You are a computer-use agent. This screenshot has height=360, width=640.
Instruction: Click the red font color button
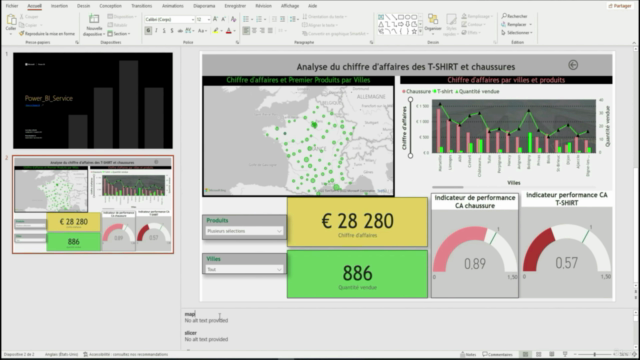229,31
